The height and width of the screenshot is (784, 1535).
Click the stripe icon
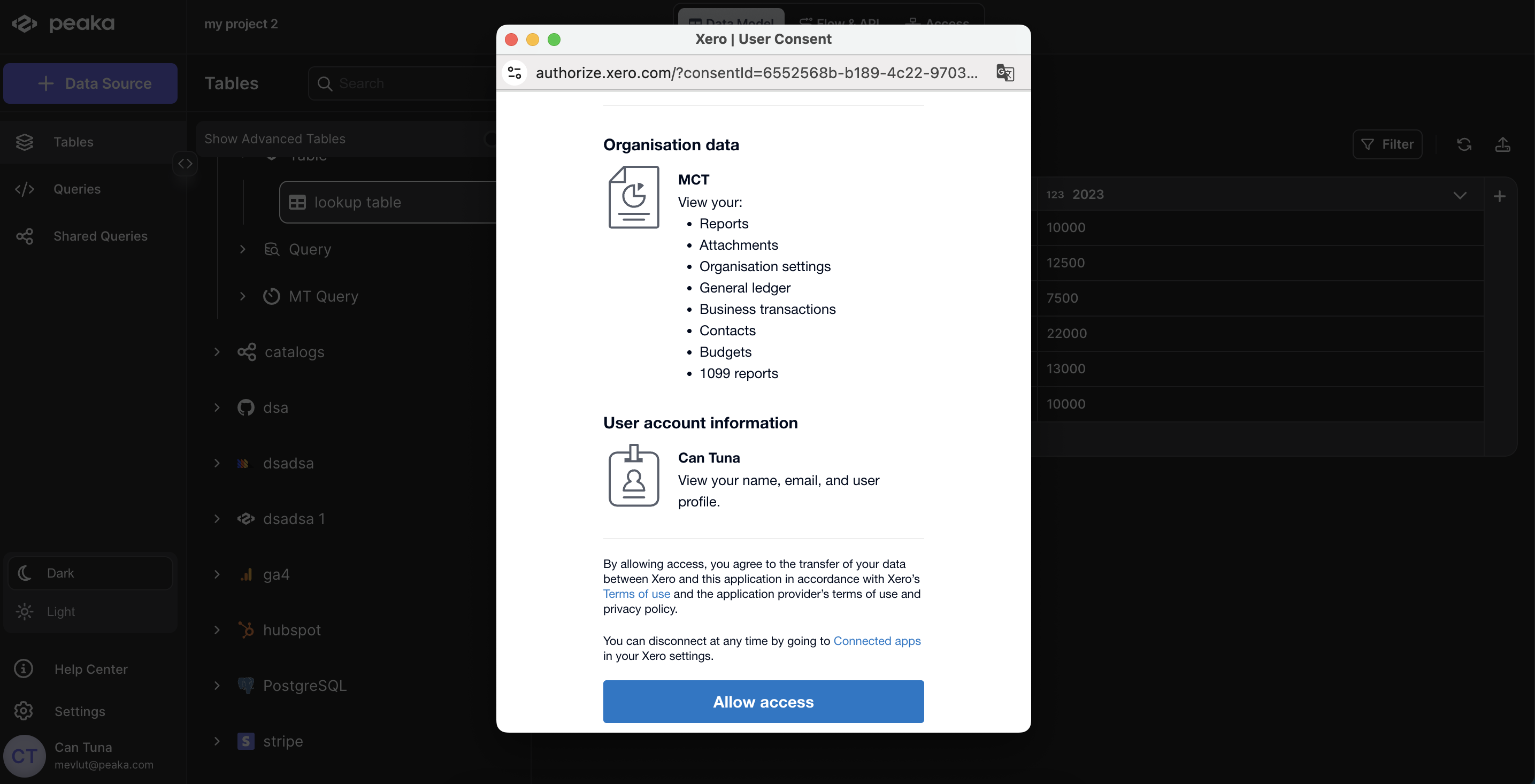[x=245, y=741]
